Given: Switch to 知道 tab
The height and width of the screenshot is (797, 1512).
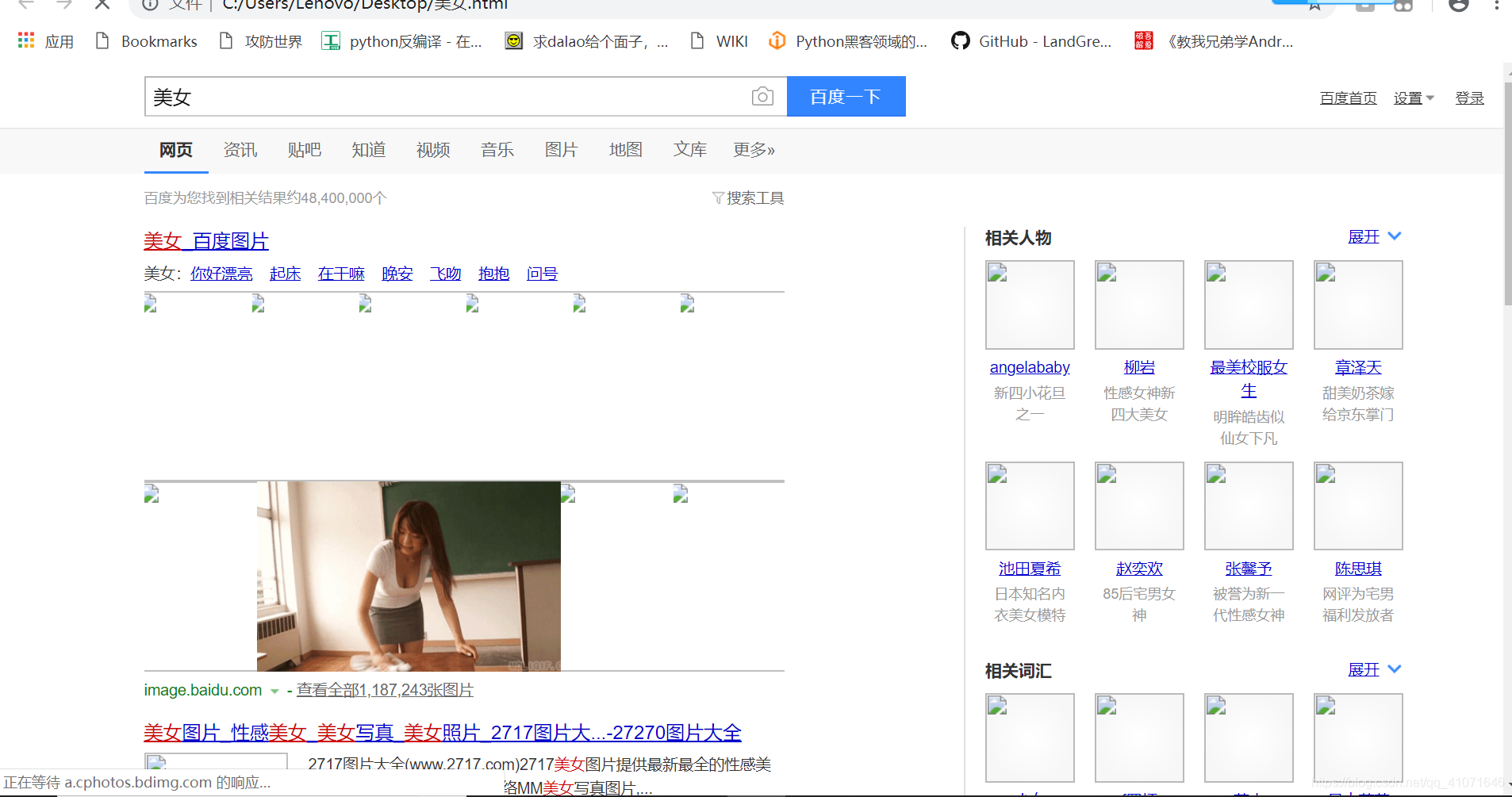Looking at the screenshot, I should click(369, 150).
